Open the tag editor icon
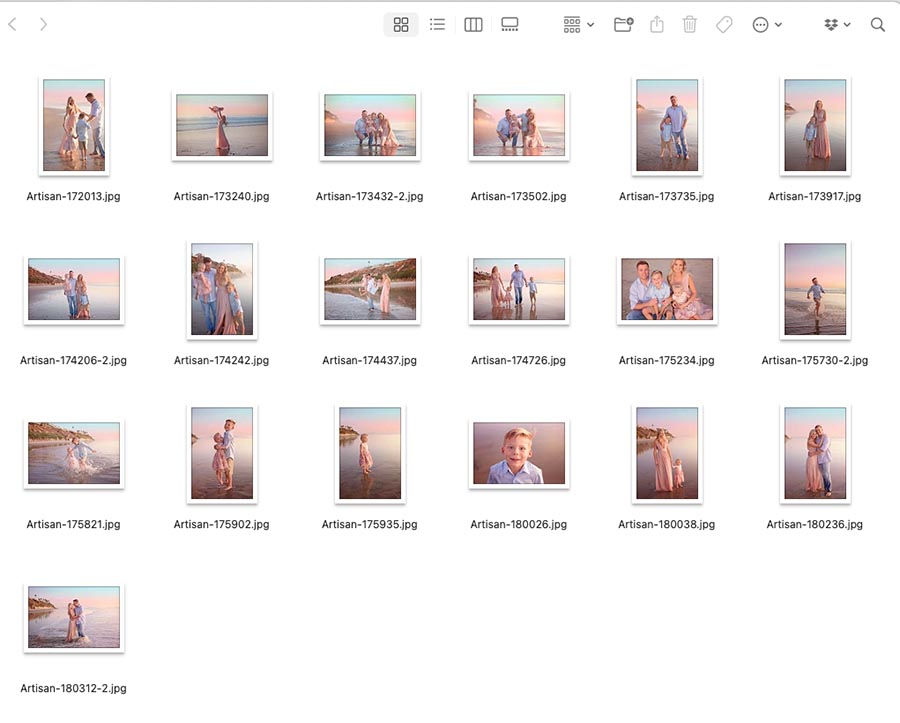This screenshot has height=723, width=900. [724, 24]
